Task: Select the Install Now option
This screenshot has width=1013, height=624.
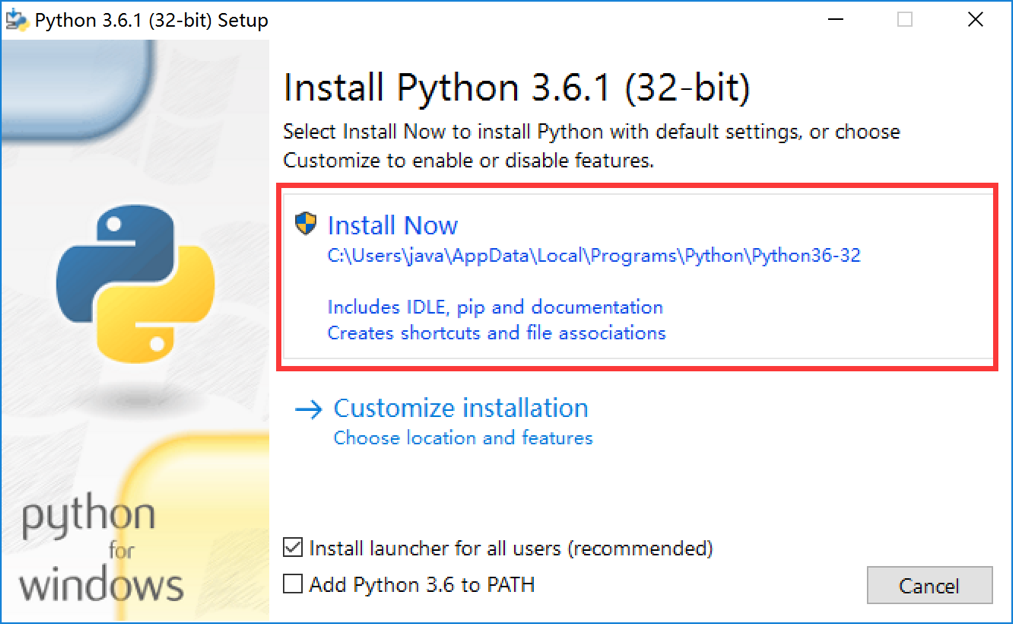Action: (x=392, y=225)
